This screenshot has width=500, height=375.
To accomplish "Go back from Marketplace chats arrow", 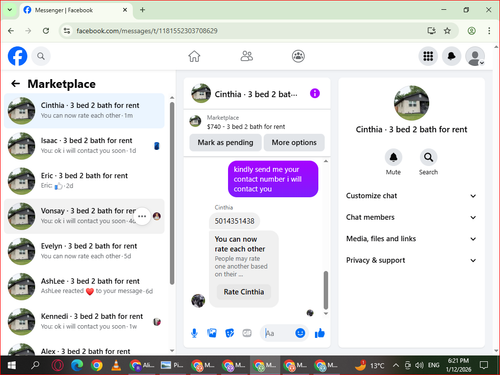I will 16,84.
